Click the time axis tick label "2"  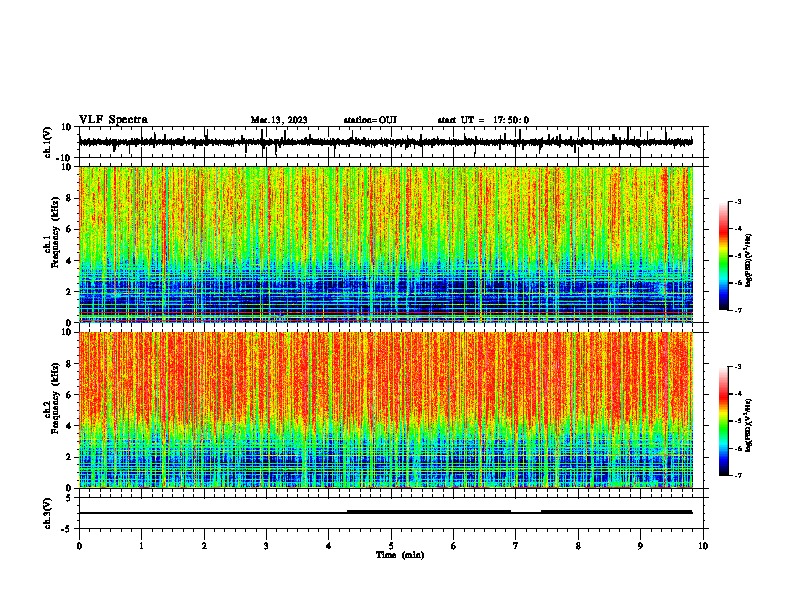pyautogui.click(x=204, y=546)
